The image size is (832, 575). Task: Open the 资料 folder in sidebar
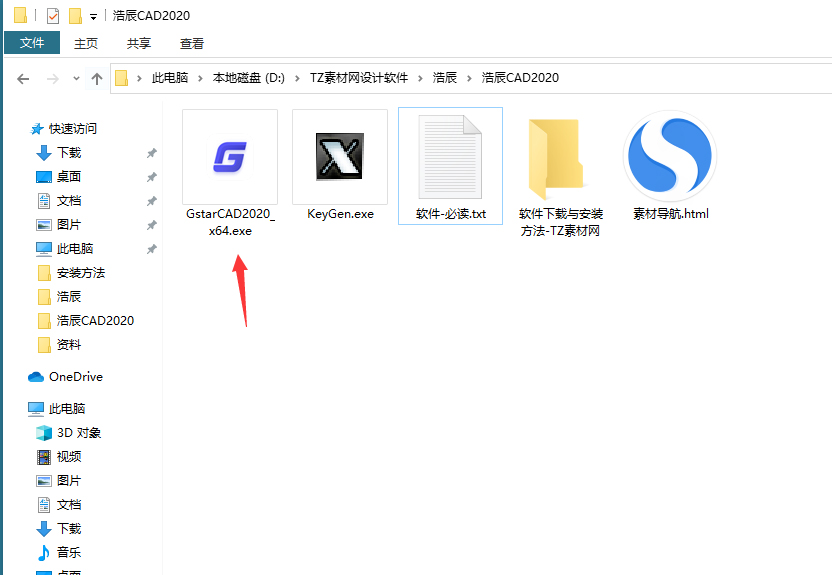click(69, 345)
